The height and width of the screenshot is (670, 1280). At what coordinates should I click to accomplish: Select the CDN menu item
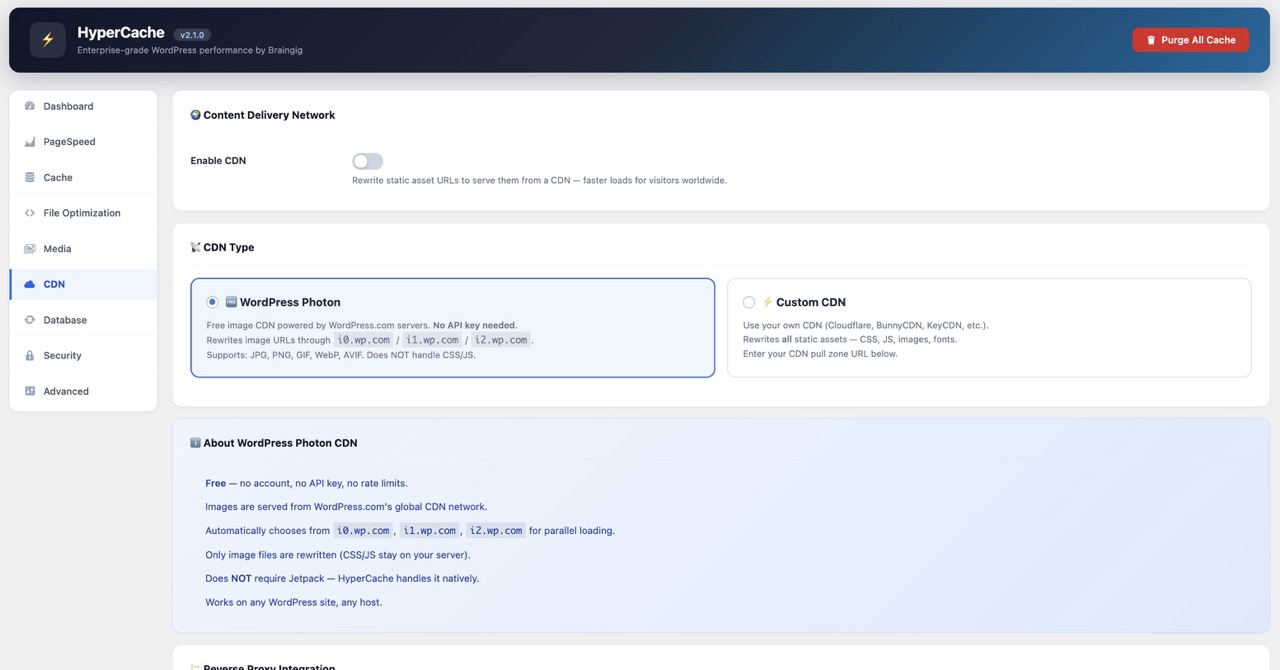click(83, 284)
